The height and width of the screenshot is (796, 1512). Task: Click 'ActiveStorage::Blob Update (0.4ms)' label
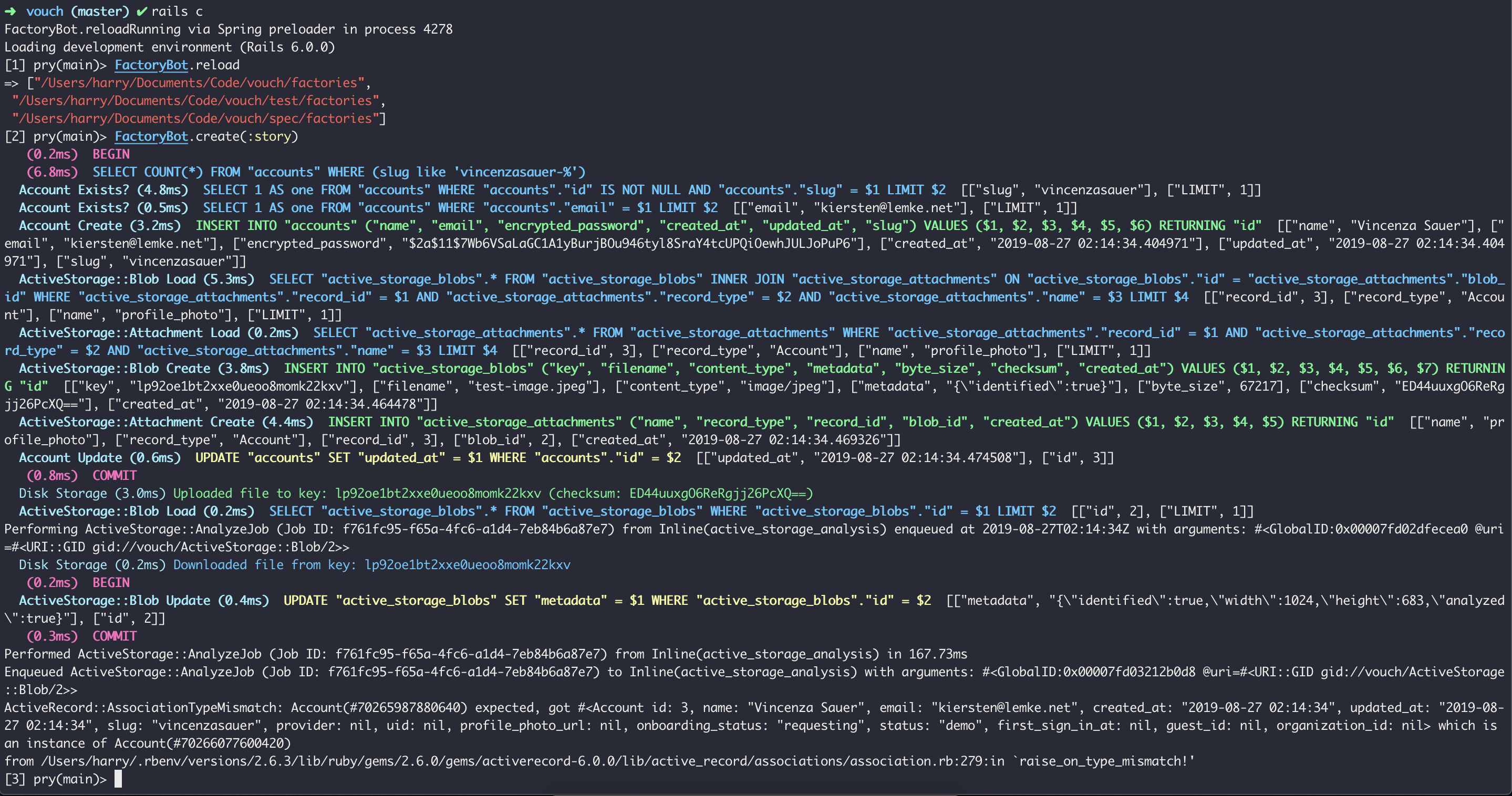tap(144, 600)
